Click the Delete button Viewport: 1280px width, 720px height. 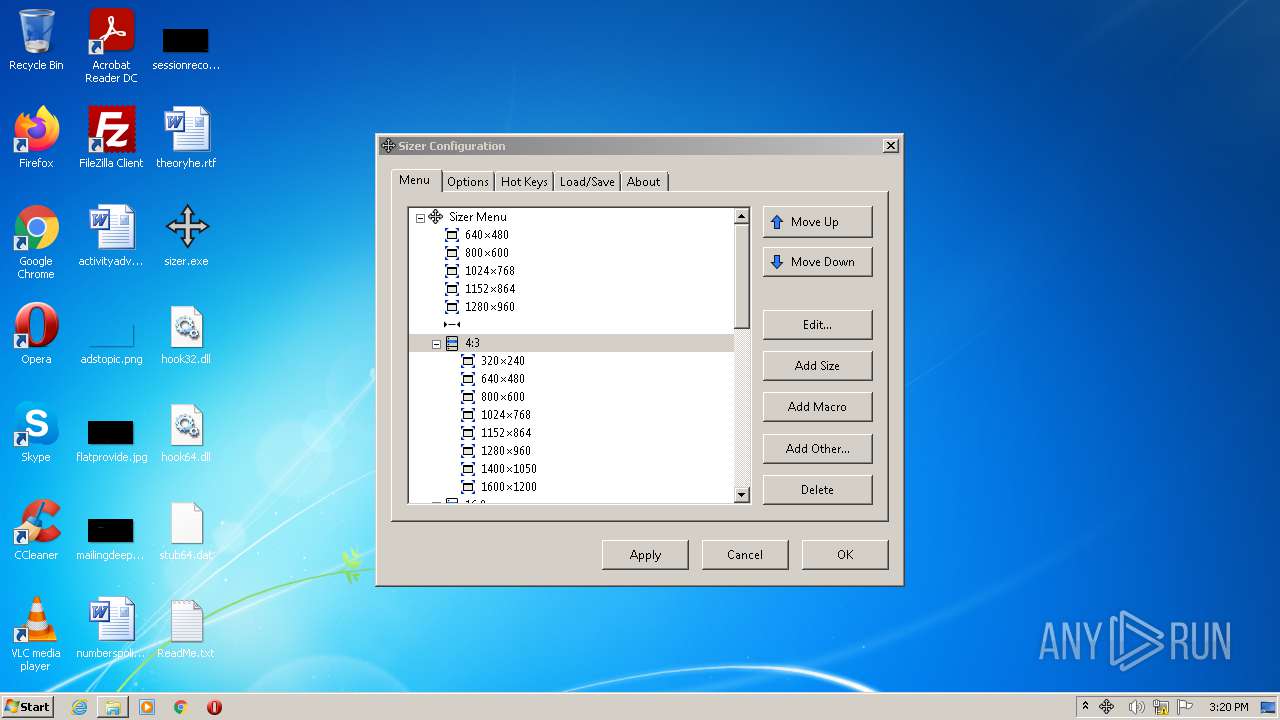[x=817, y=490]
